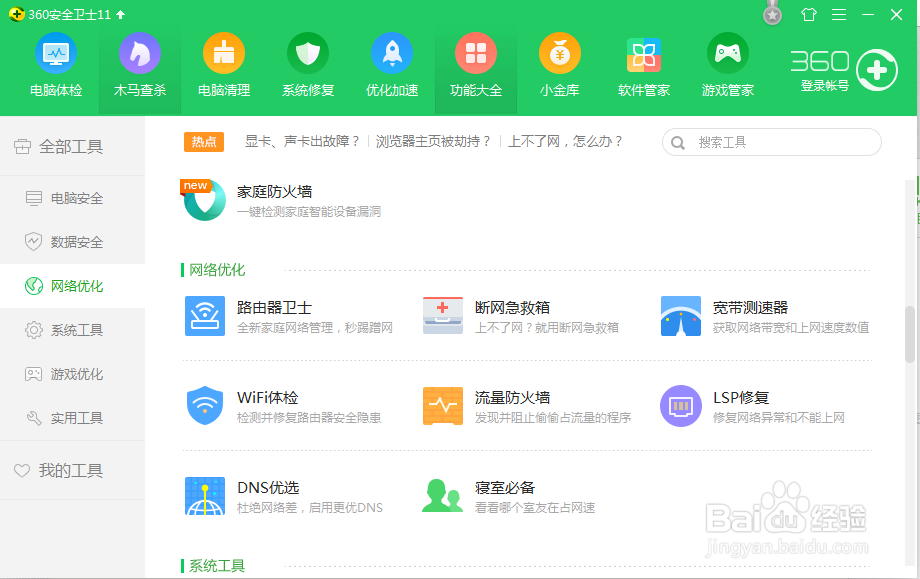Viewport: 920px width, 579px height.
Task: Click hot topic 浏览器主页被劫持？
Action: click(433, 141)
